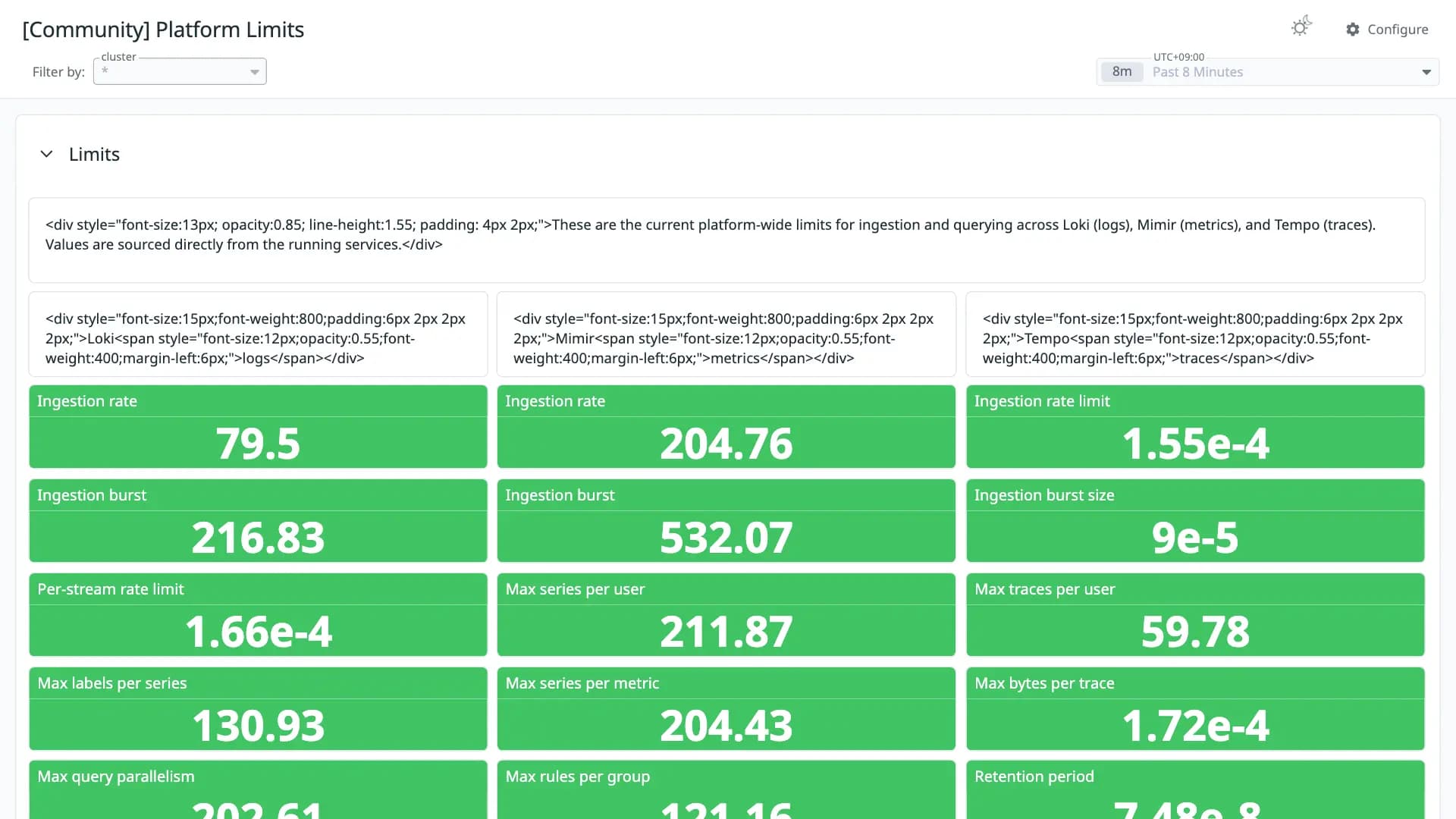Click the Max traces per user title
The width and height of the screenshot is (1456, 819).
[x=1044, y=589]
